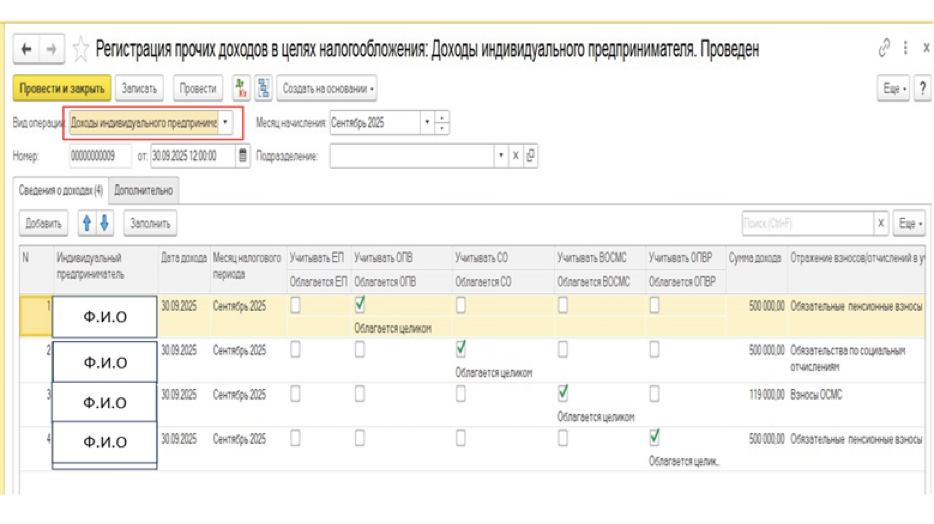The width and height of the screenshot is (934, 524).
Task: Add document to favorites with star icon
Action: pyautogui.click(x=81, y=49)
